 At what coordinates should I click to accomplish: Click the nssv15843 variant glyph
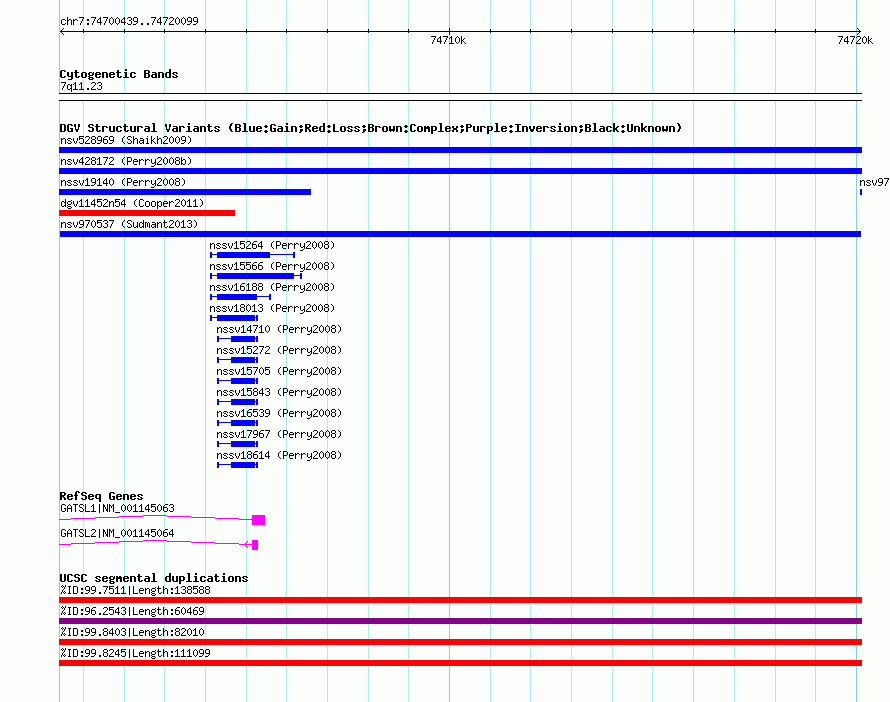pyautogui.click(x=238, y=402)
